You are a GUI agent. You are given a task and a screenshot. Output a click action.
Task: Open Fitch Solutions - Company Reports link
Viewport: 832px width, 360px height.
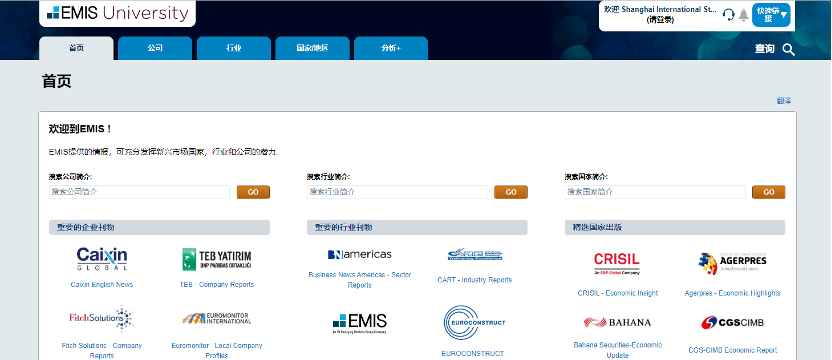pos(101,350)
